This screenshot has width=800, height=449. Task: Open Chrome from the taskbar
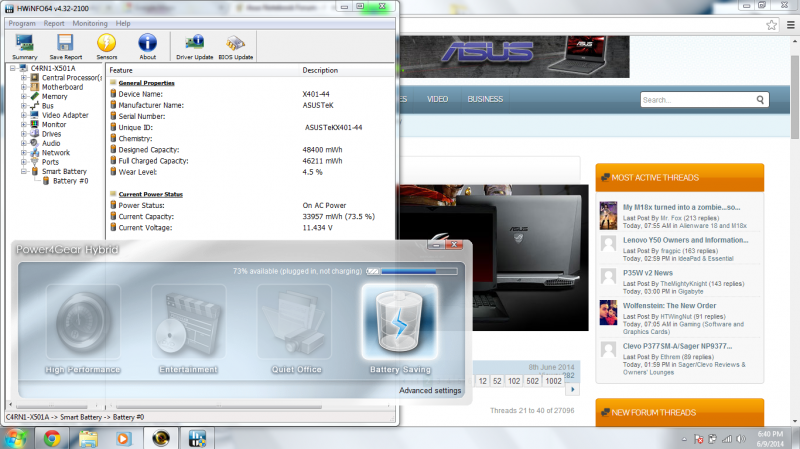coord(52,438)
